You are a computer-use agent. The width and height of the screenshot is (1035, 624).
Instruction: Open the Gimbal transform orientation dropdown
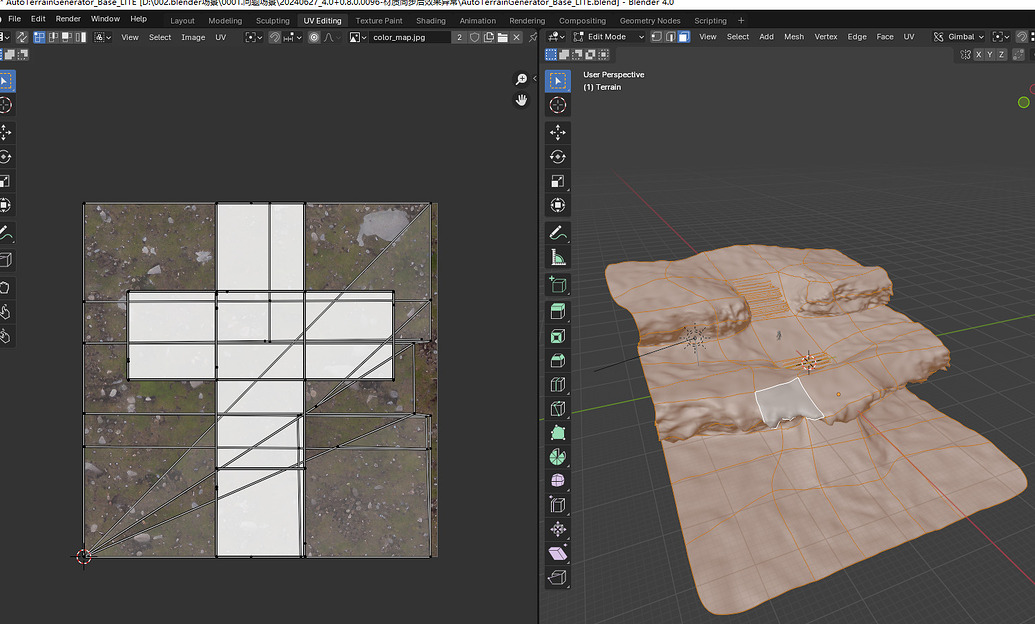(958, 37)
